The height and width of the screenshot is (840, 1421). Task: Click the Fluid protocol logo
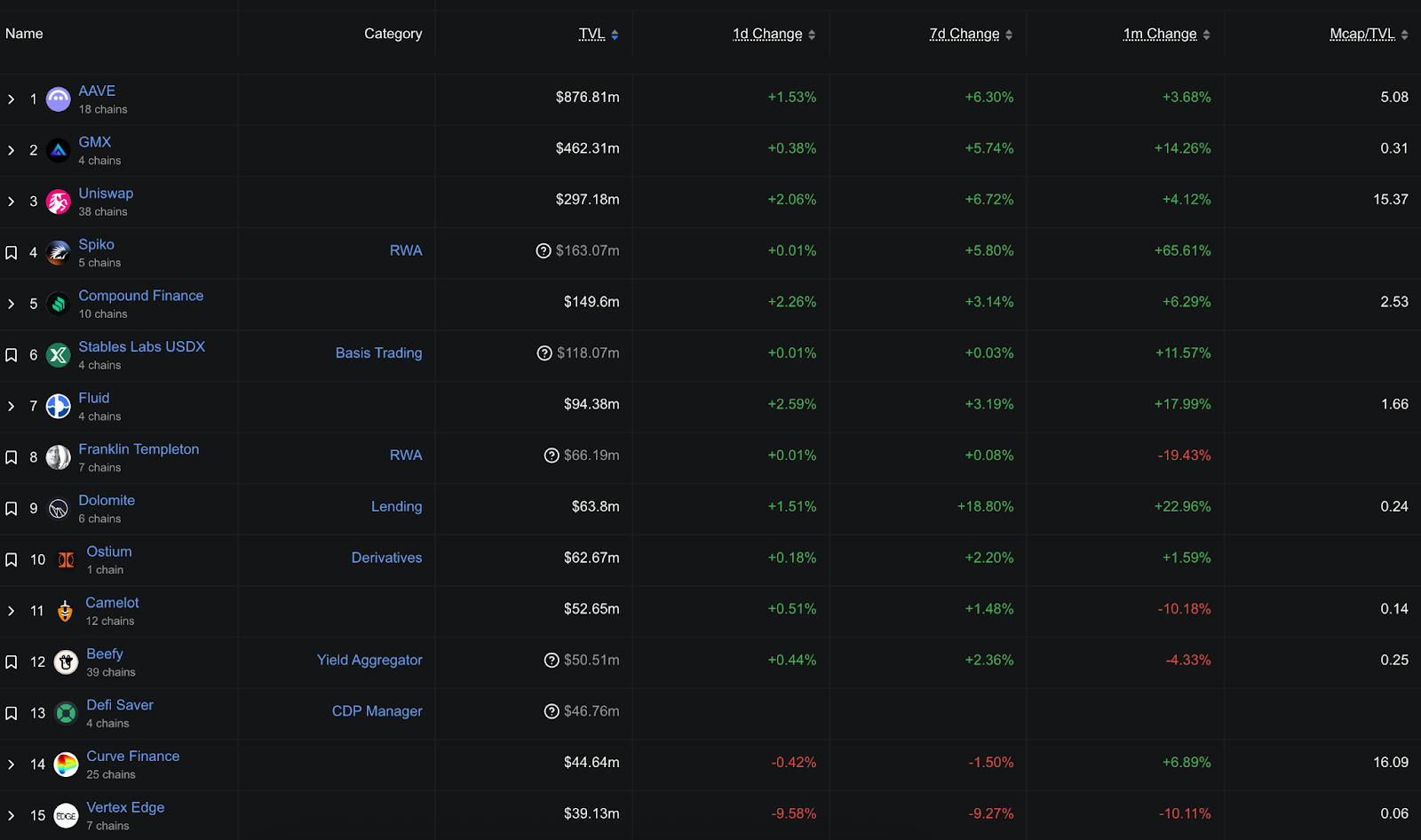(x=59, y=407)
